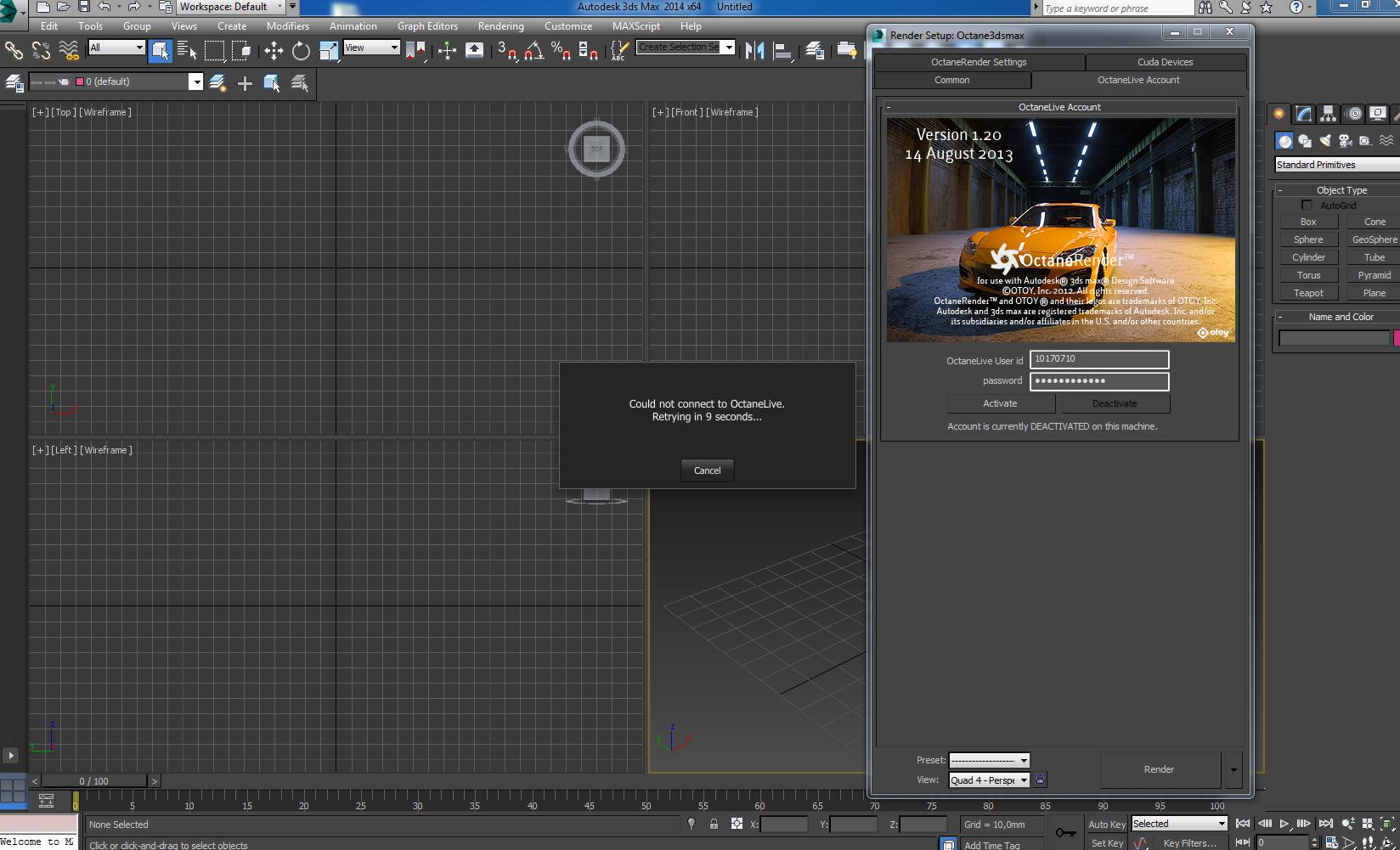Click the Align tool
The height and width of the screenshot is (850, 1400).
[782, 51]
